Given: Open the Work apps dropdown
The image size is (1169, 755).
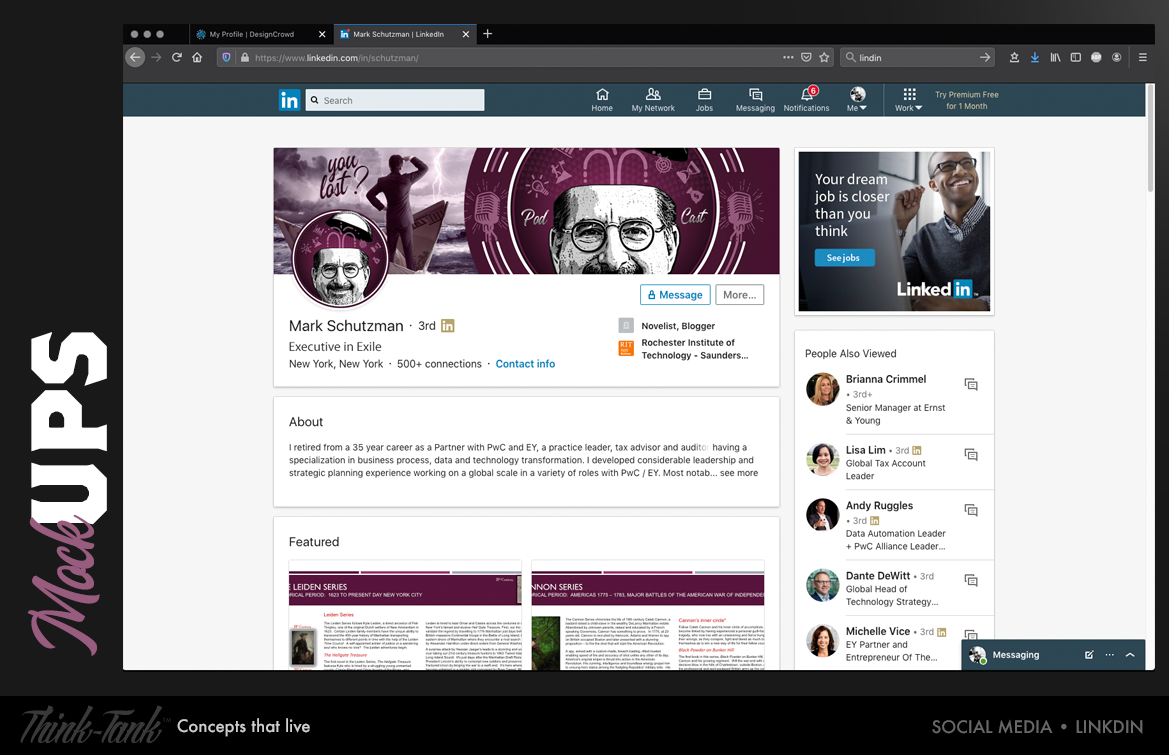Looking at the screenshot, I should (909, 100).
